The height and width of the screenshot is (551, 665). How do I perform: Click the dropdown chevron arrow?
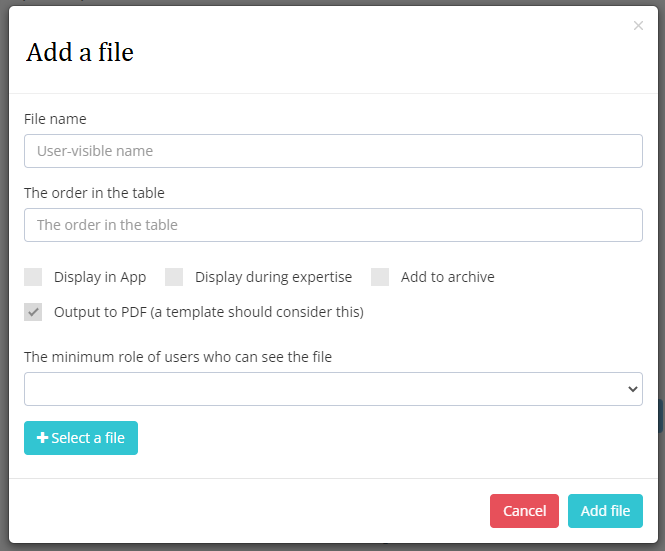(633, 389)
